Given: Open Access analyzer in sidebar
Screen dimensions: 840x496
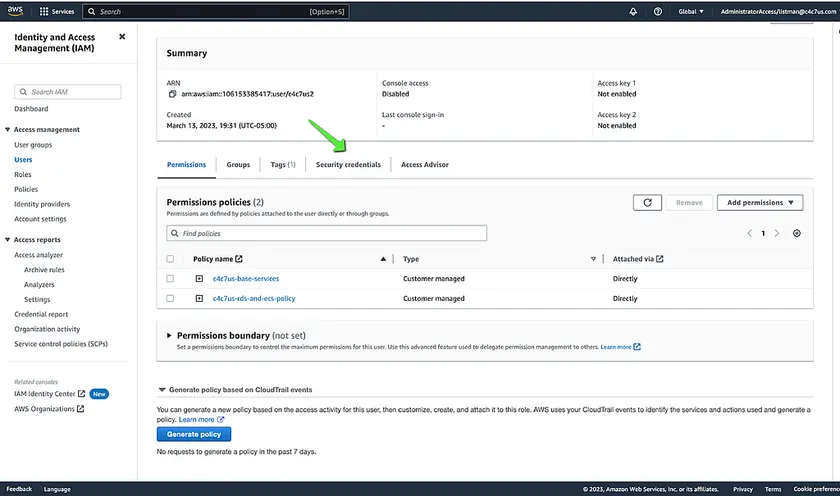Looking at the screenshot, I should click(38, 255).
